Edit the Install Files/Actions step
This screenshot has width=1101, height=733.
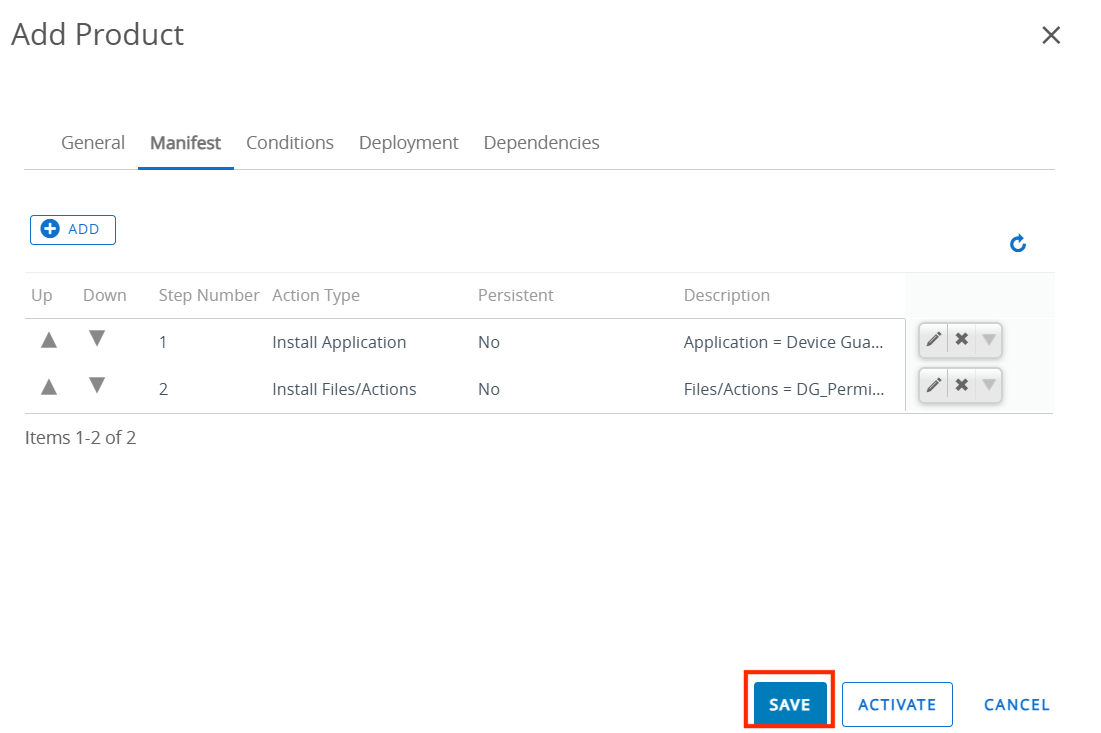[933, 385]
